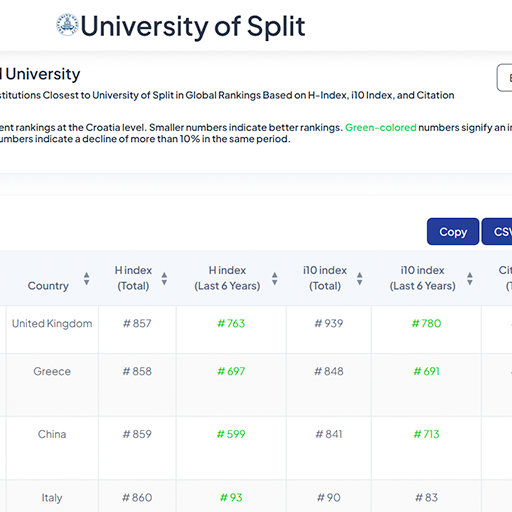Select the Italy country cell
Viewport: 512px width, 512px height.
52,496
